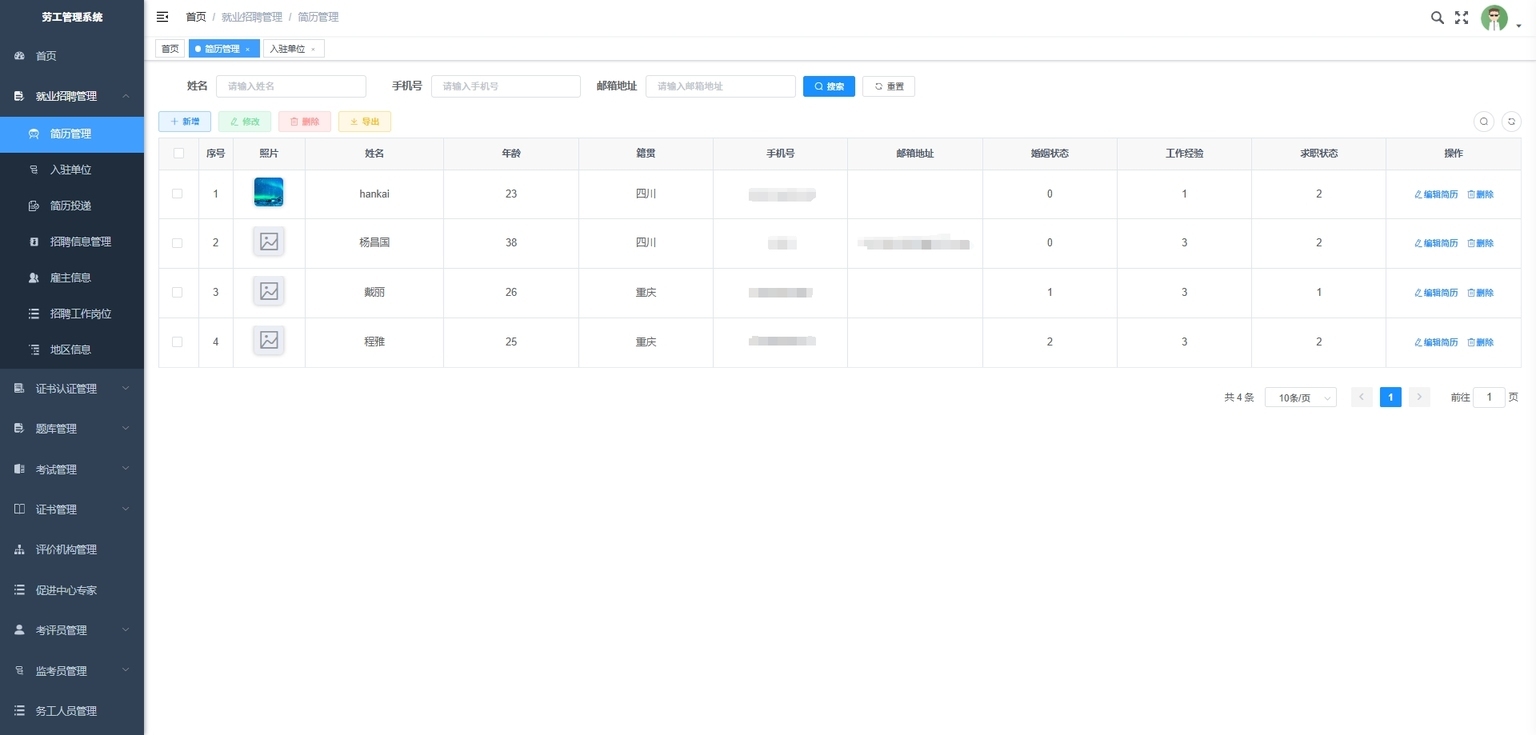Edit resume for hankai

[1436, 194]
